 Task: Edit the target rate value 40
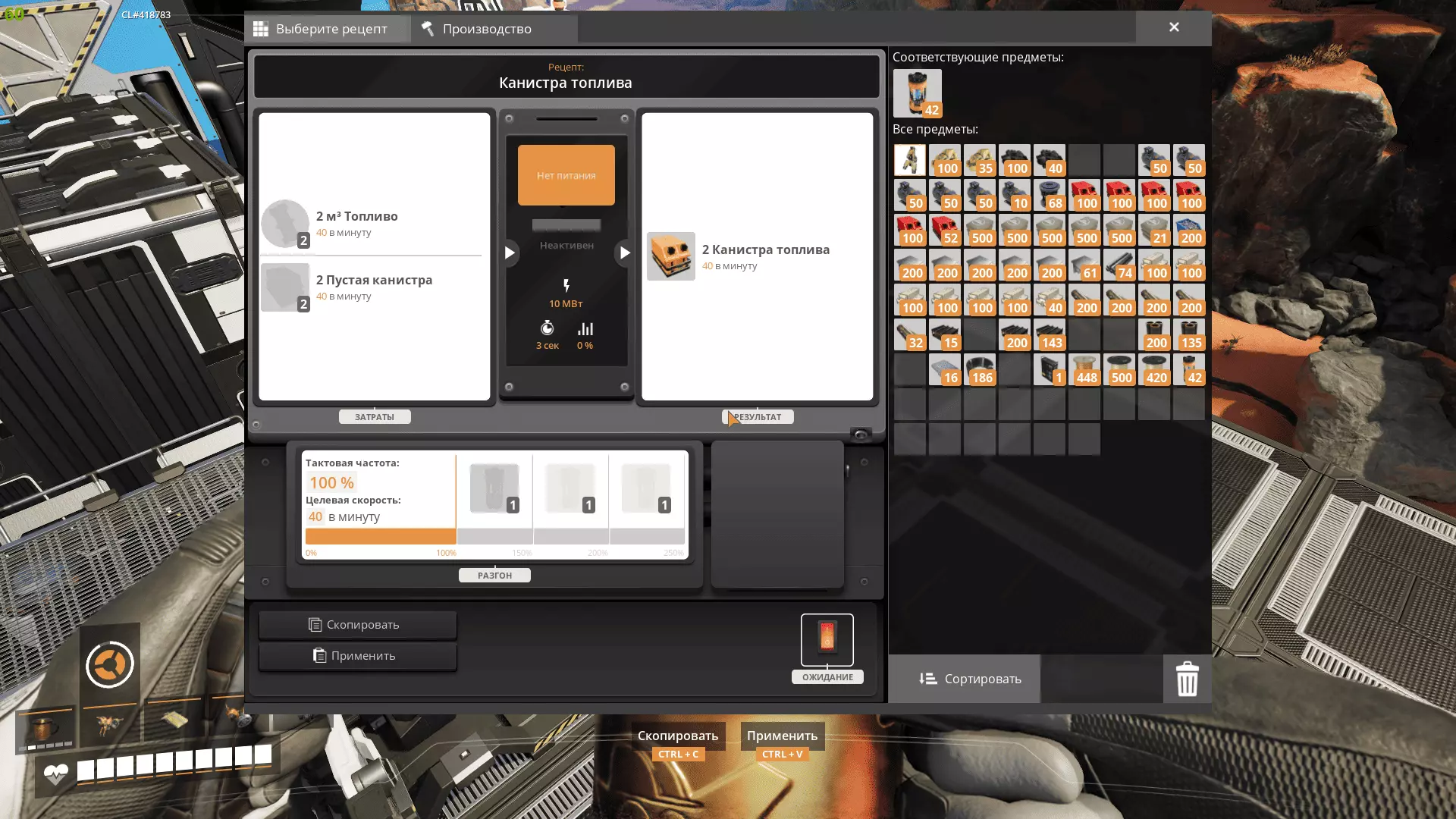(x=315, y=516)
